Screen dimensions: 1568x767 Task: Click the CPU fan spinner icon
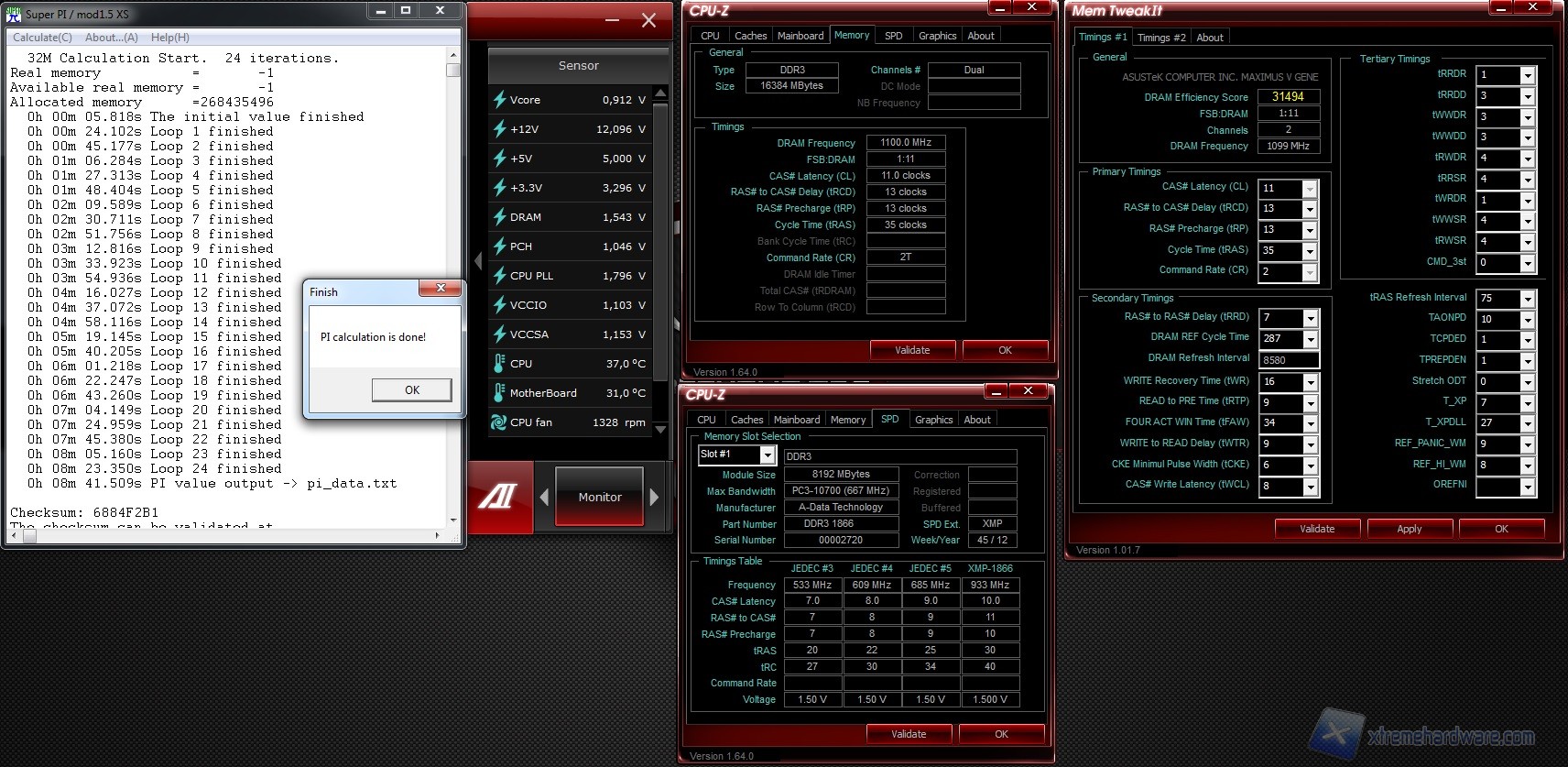[x=499, y=422]
